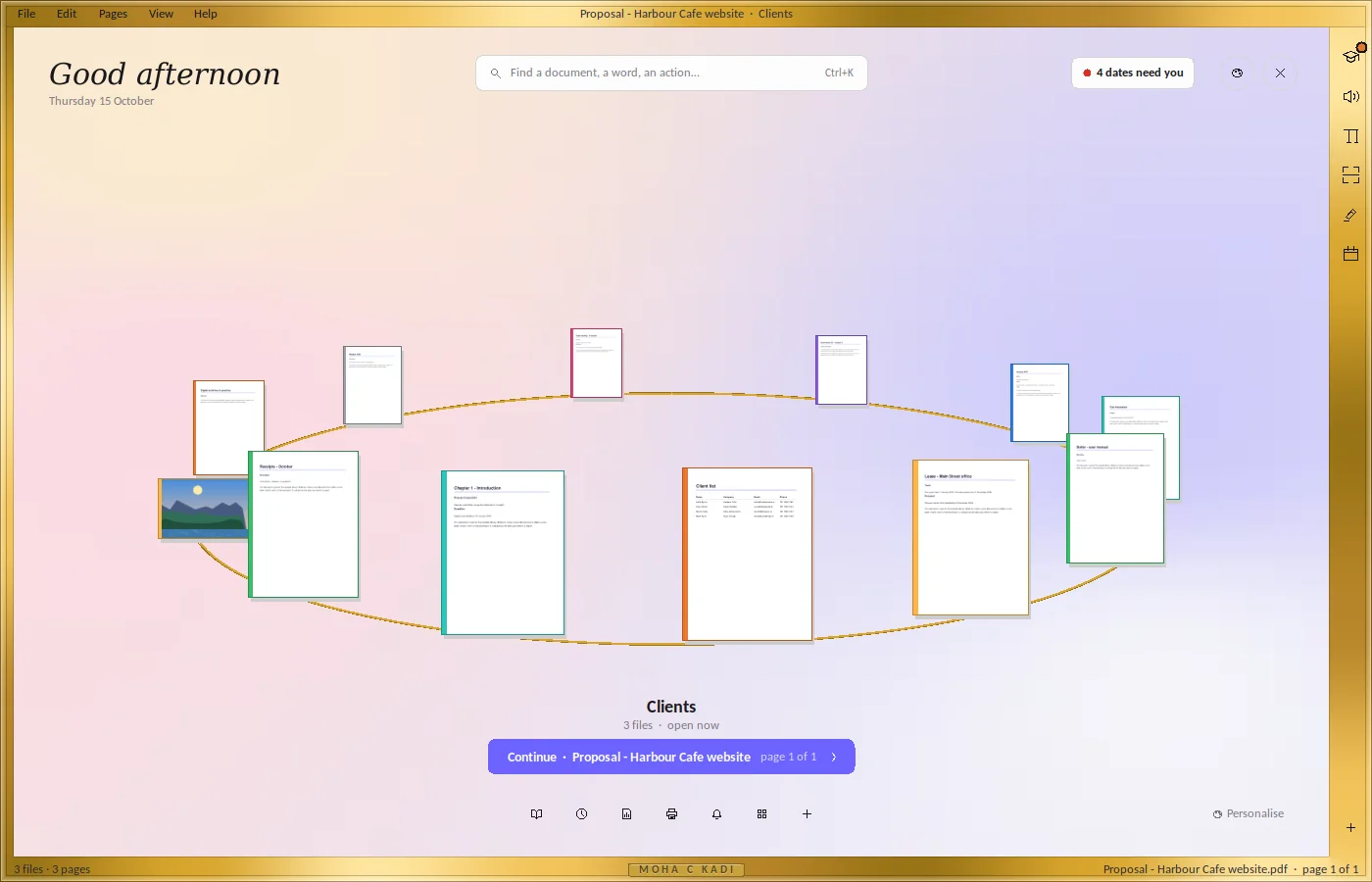Viewport: 1372px width, 882px height.
Task: Open the 'Lease - Main Street office' thumbnail
Action: coord(971,538)
